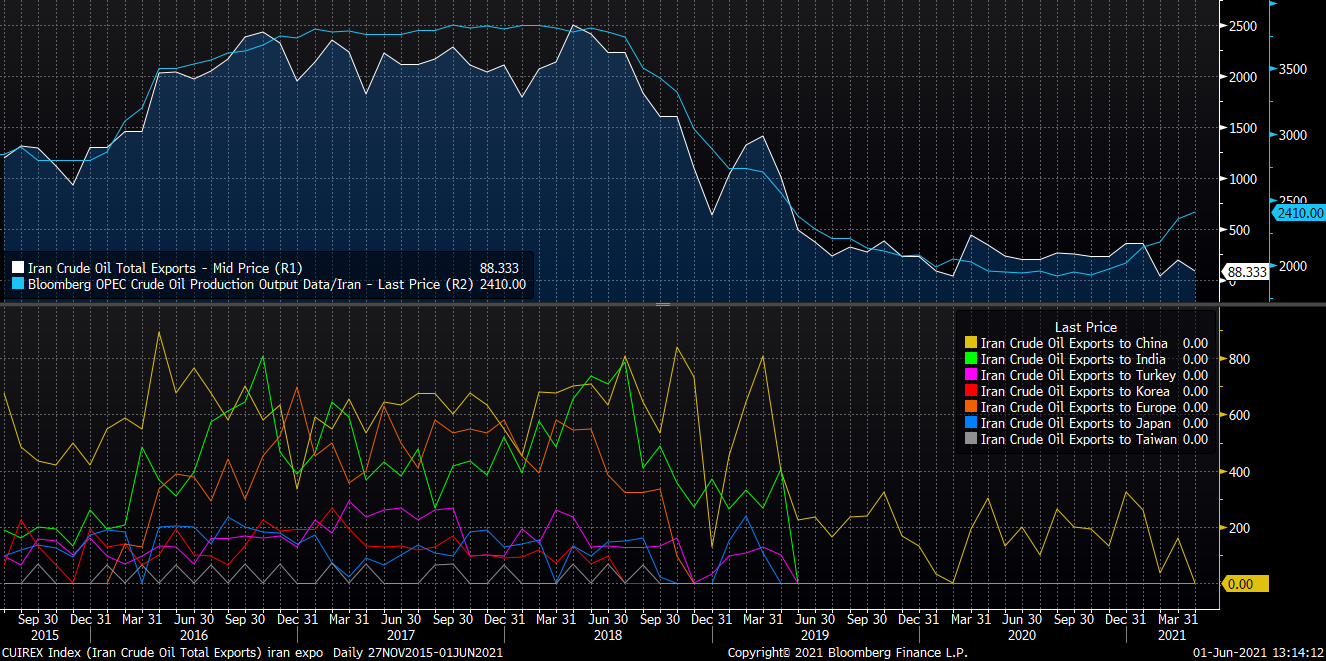Select the gray Taiwan exports legend marker
The height and width of the screenshot is (661, 1326).
coord(968,440)
